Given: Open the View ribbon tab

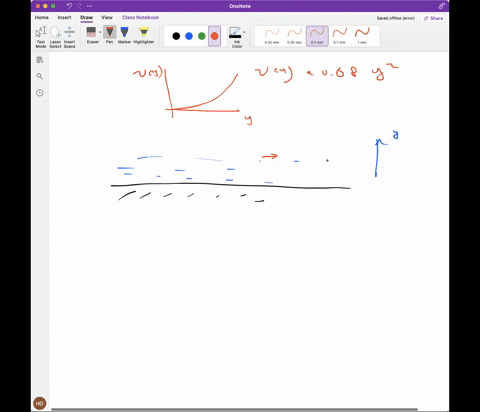Looking at the screenshot, I should tap(107, 17).
